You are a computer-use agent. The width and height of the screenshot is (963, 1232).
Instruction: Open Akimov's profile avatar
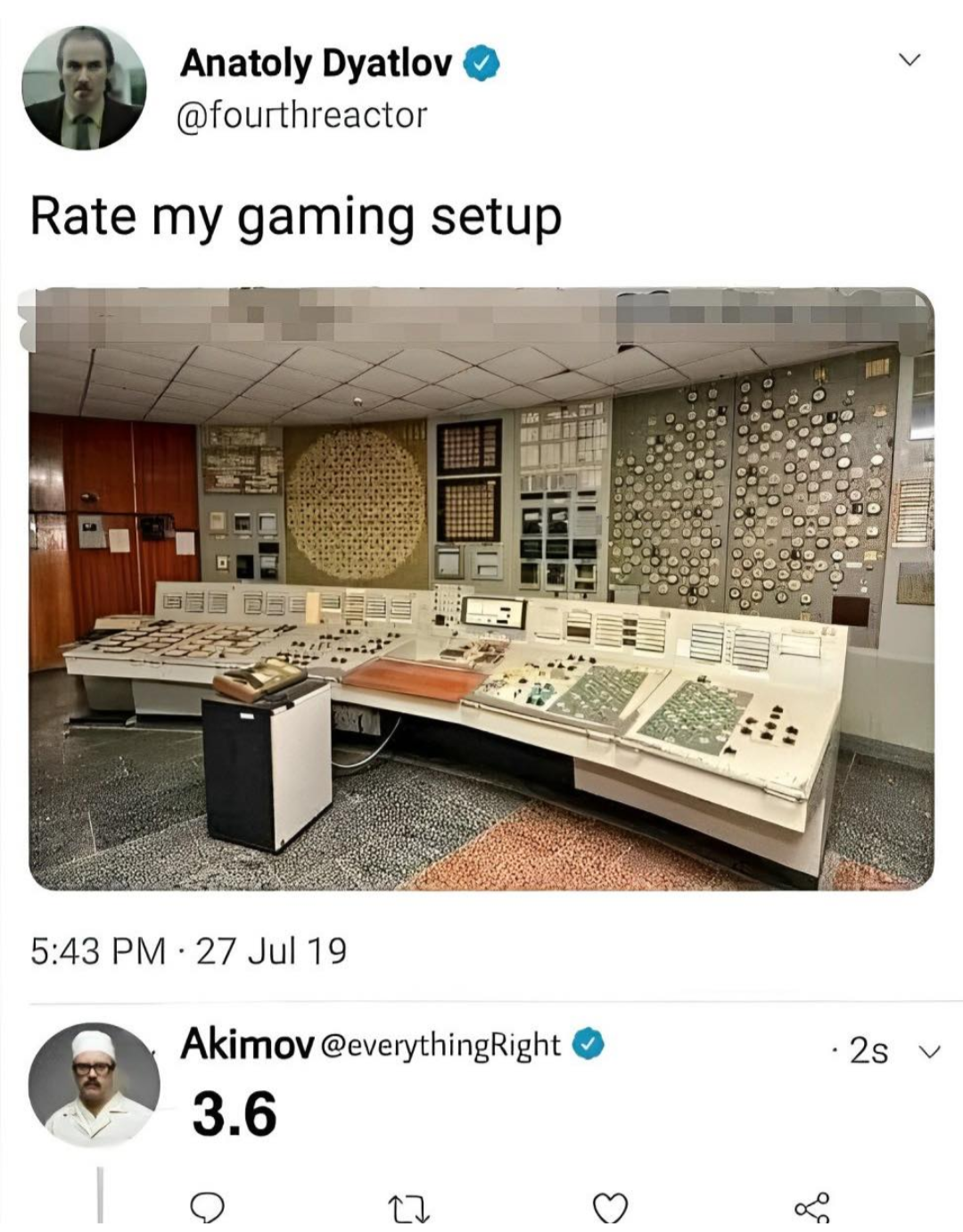pyautogui.click(x=94, y=1085)
